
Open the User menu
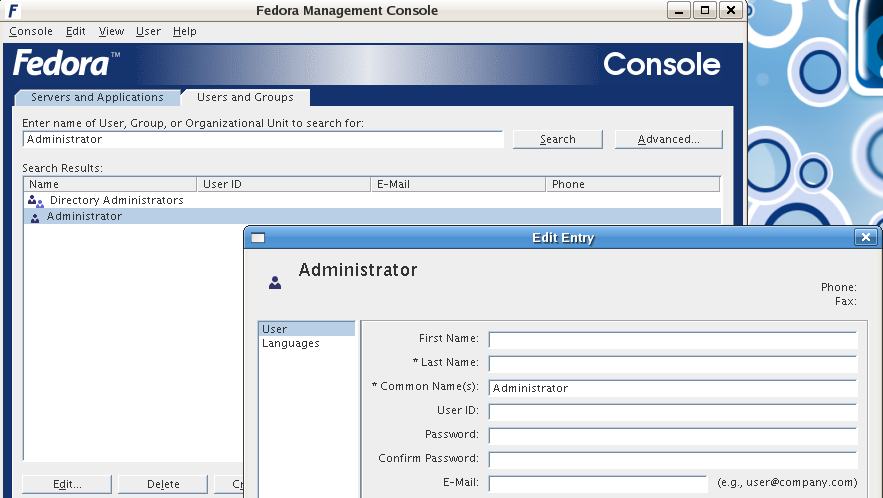point(148,32)
